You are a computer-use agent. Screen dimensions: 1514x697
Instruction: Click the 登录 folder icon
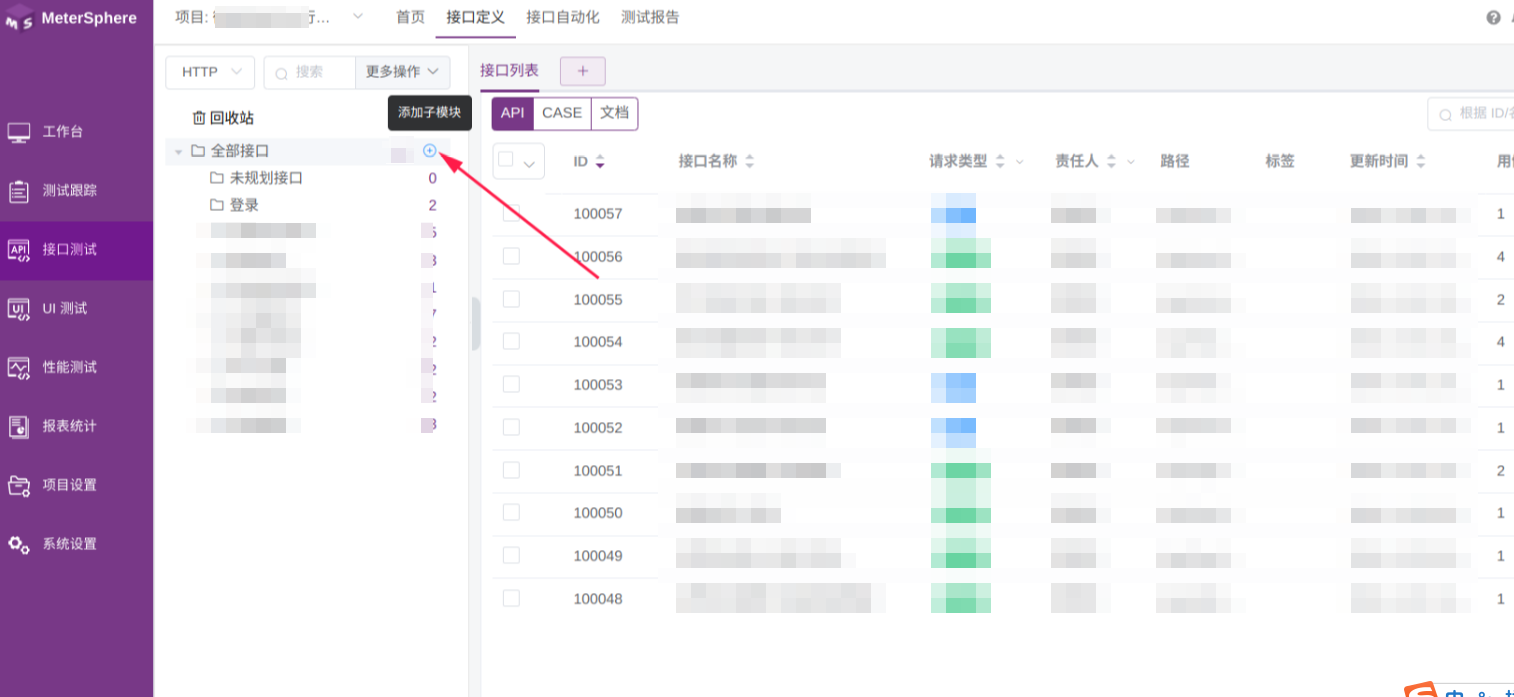[x=217, y=205]
